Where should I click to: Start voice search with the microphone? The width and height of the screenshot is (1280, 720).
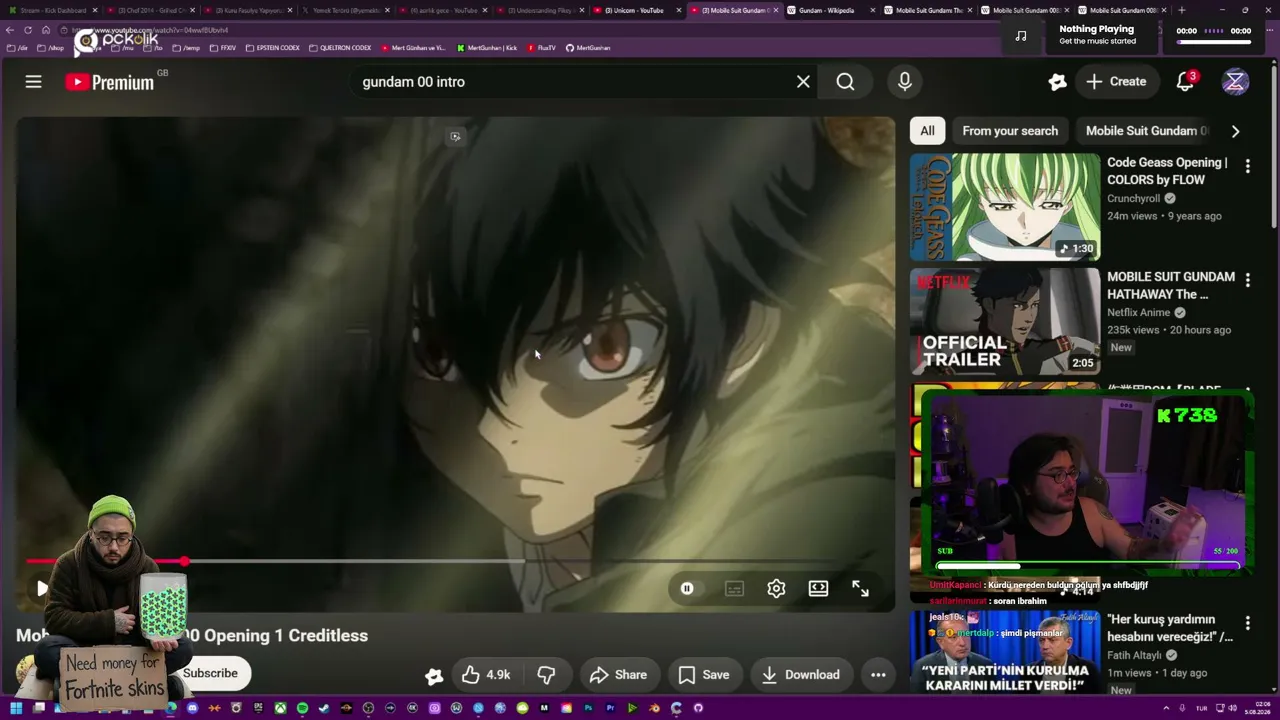pos(905,82)
